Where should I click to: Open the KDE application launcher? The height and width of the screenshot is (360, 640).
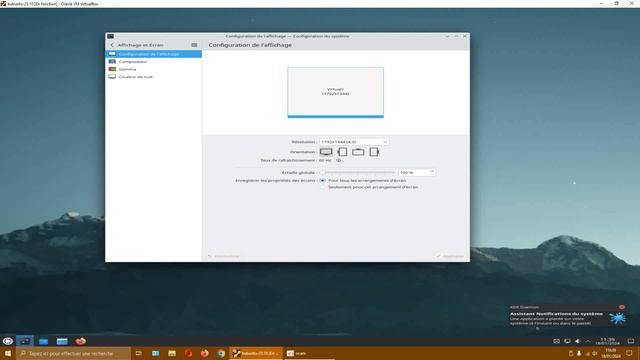pyautogui.click(x=8, y=341)
